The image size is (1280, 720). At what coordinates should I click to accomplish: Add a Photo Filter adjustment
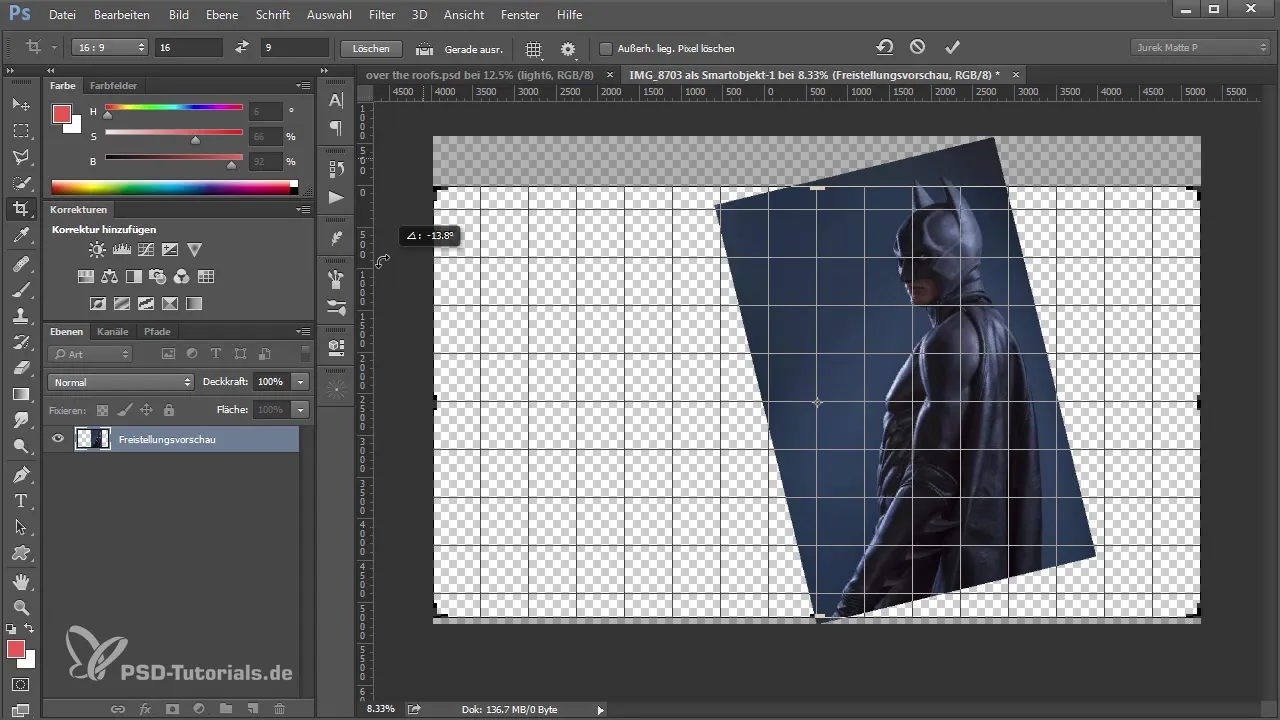(x=158, y=277)
